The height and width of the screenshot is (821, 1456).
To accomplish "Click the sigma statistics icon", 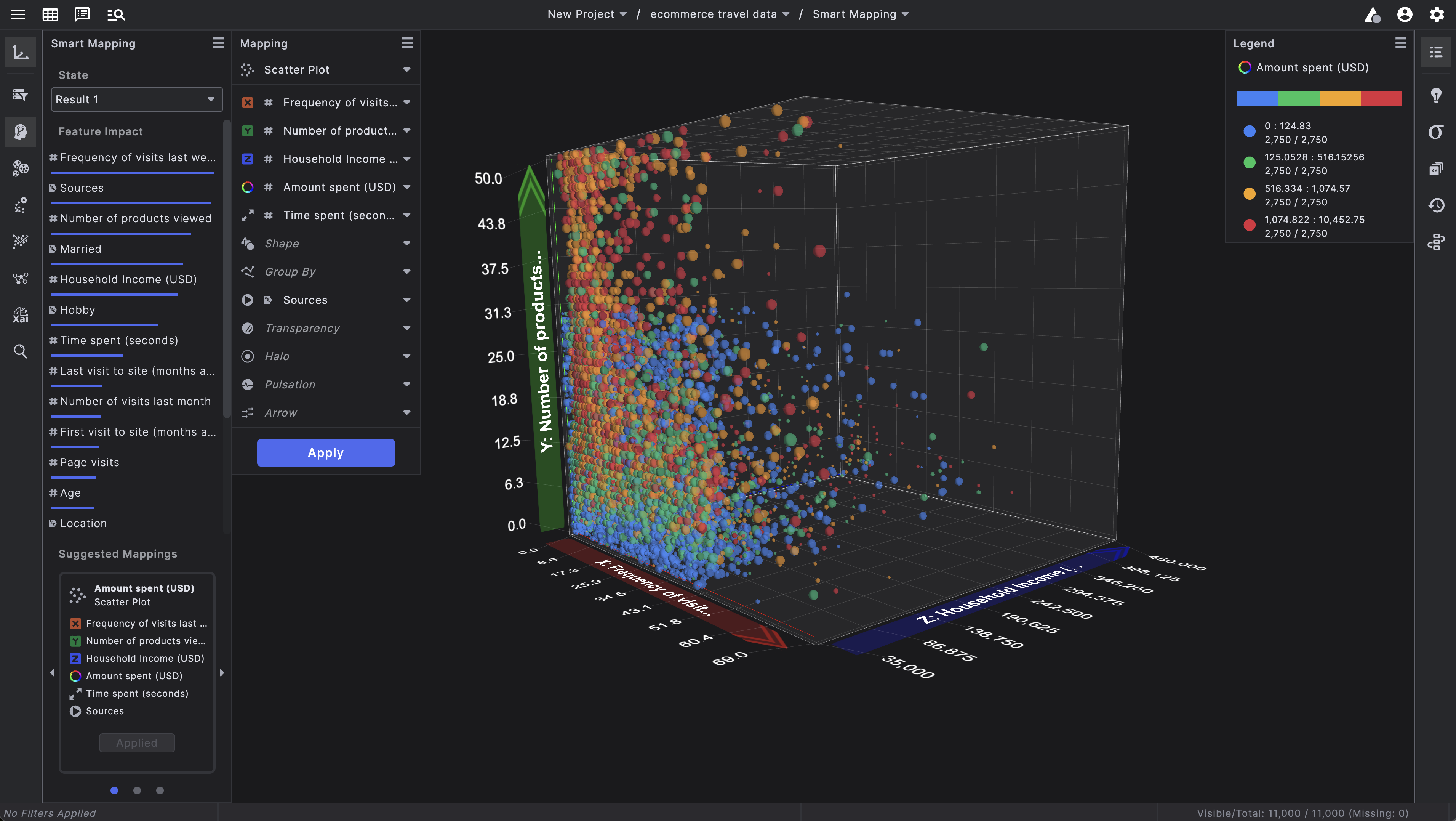I will 1436,132.
